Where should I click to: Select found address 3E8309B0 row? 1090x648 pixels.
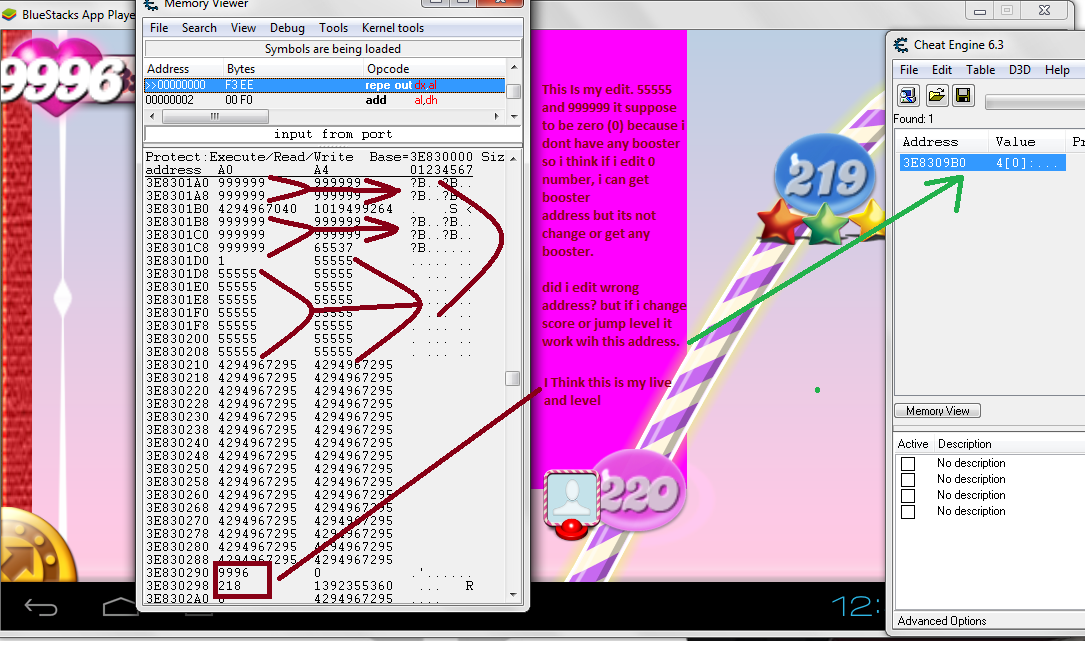[x=980, y=163]
